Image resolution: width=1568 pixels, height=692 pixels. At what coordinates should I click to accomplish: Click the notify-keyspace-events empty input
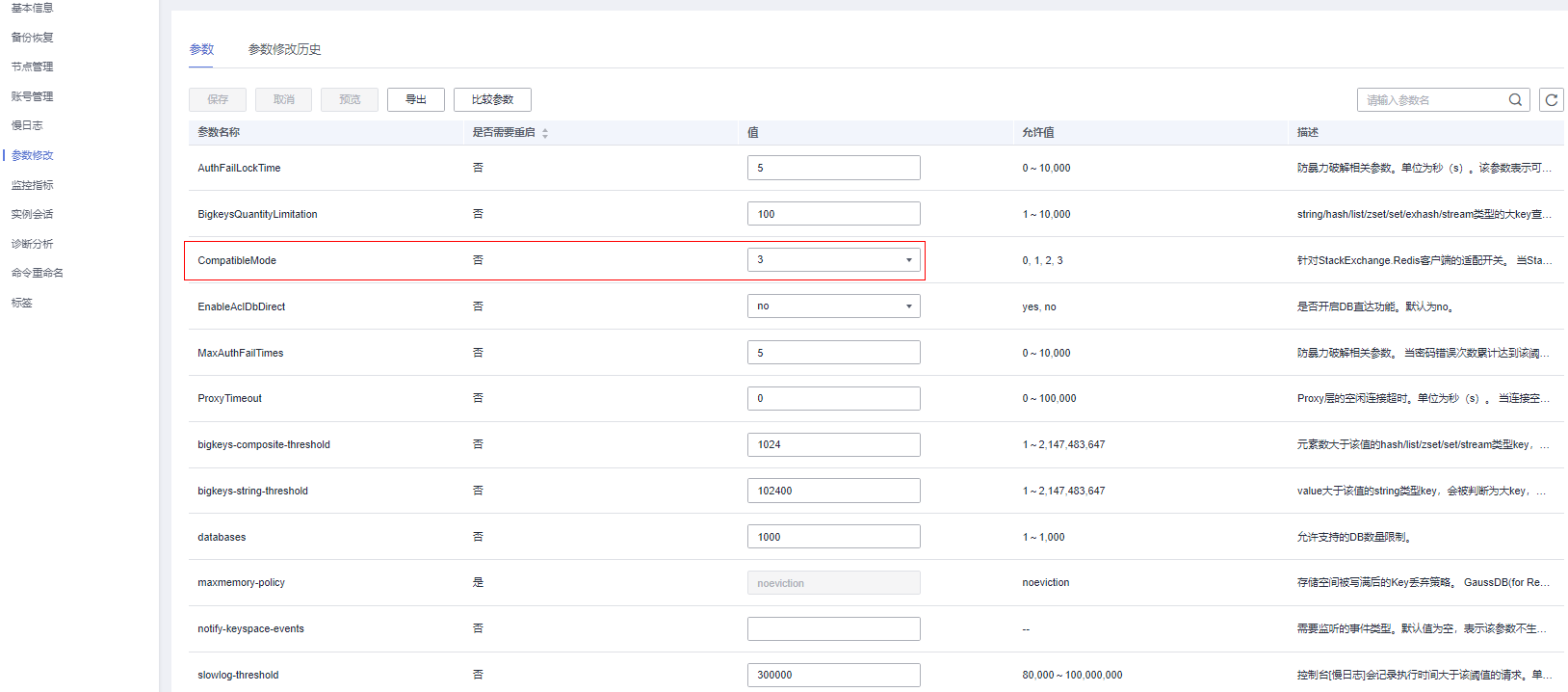coord(833,628)
